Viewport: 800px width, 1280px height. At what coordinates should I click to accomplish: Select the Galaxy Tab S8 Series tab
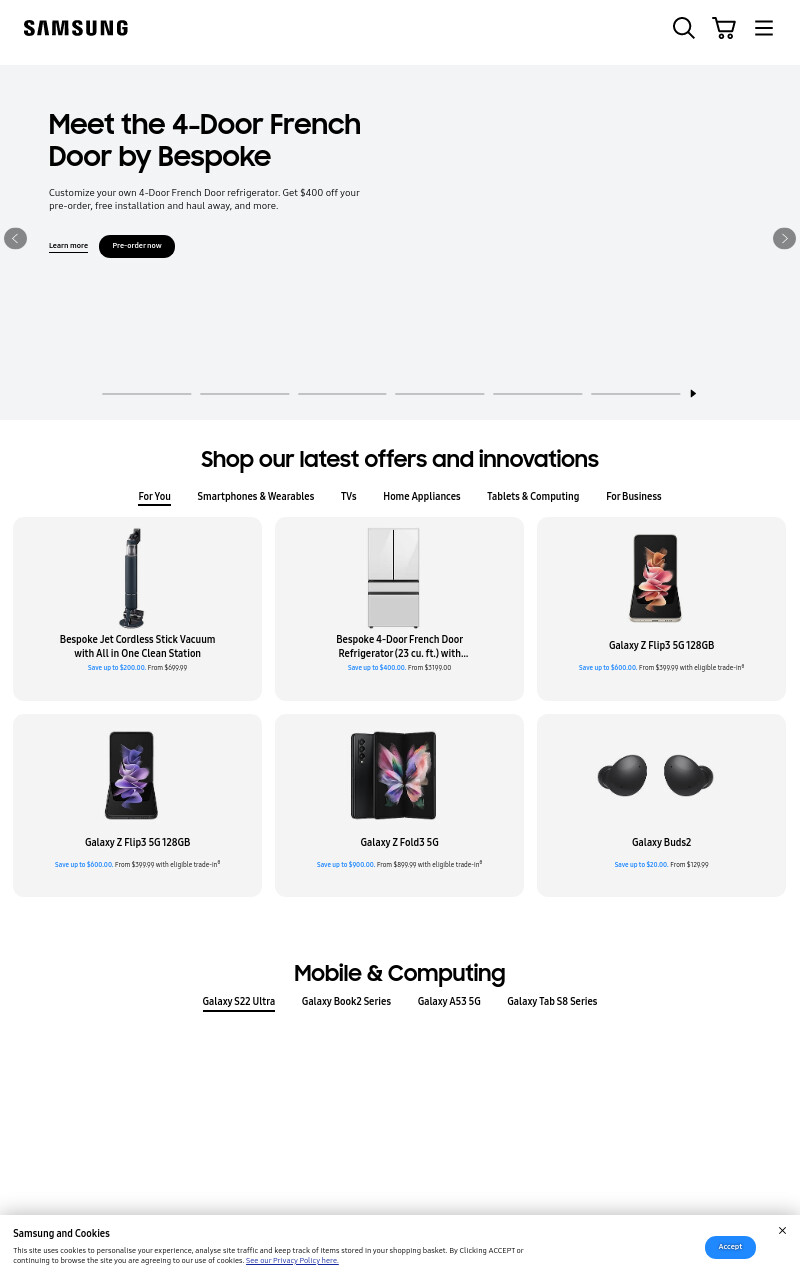552,1002
